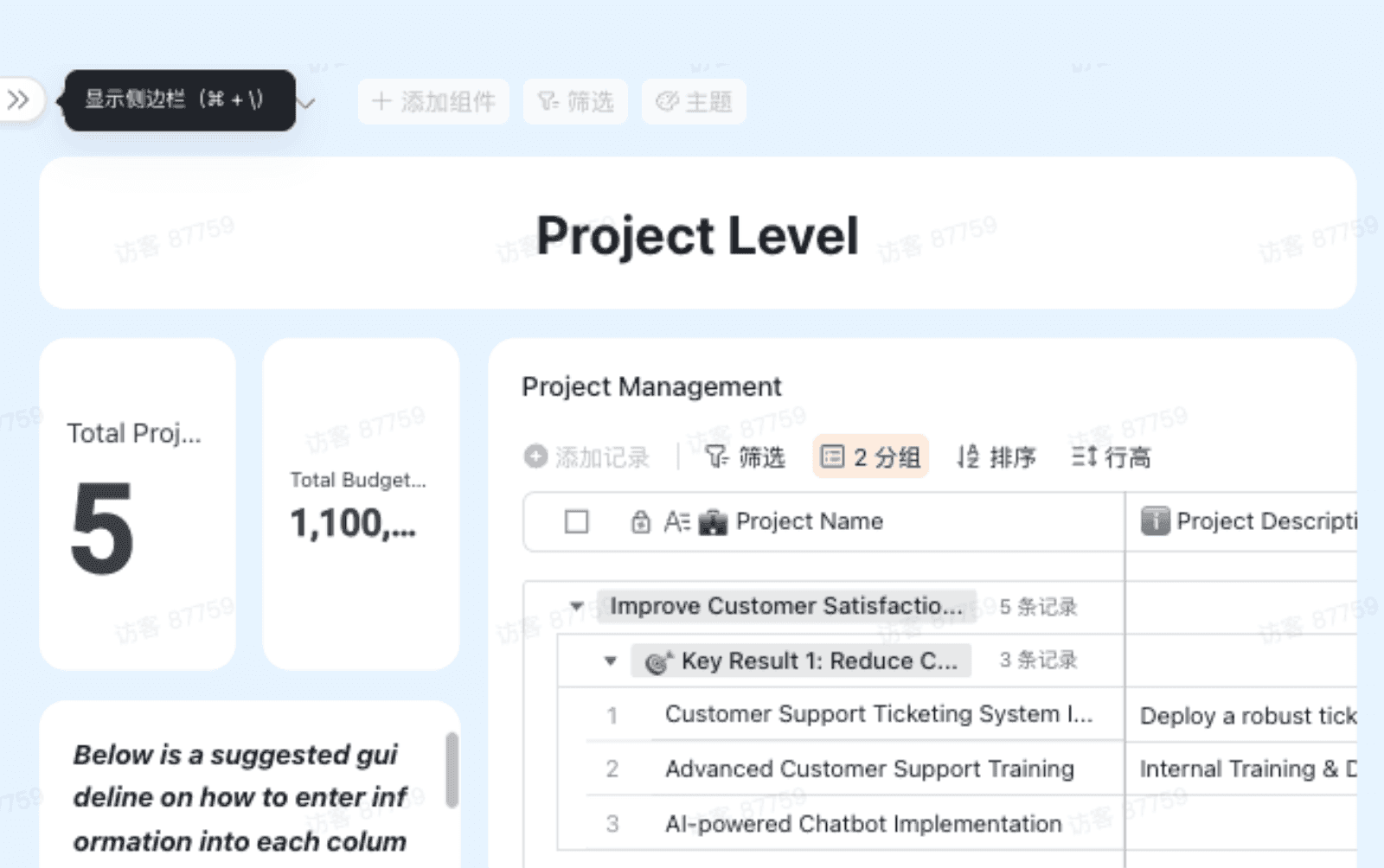Click the add component (添加组件) plus icon

coord(381,101)
